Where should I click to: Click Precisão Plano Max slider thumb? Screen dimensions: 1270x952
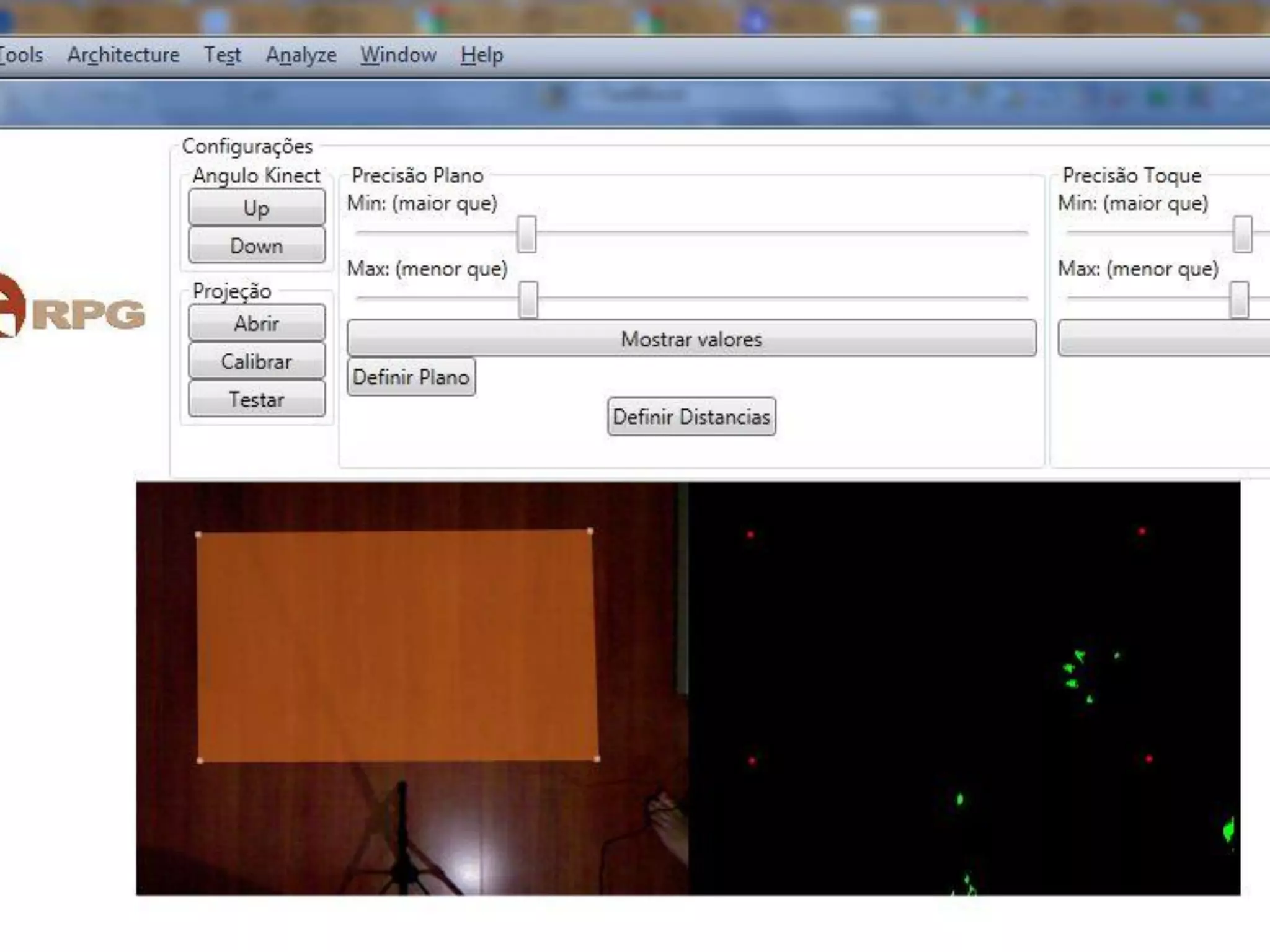pyautogui.click(x=528, y=300)
